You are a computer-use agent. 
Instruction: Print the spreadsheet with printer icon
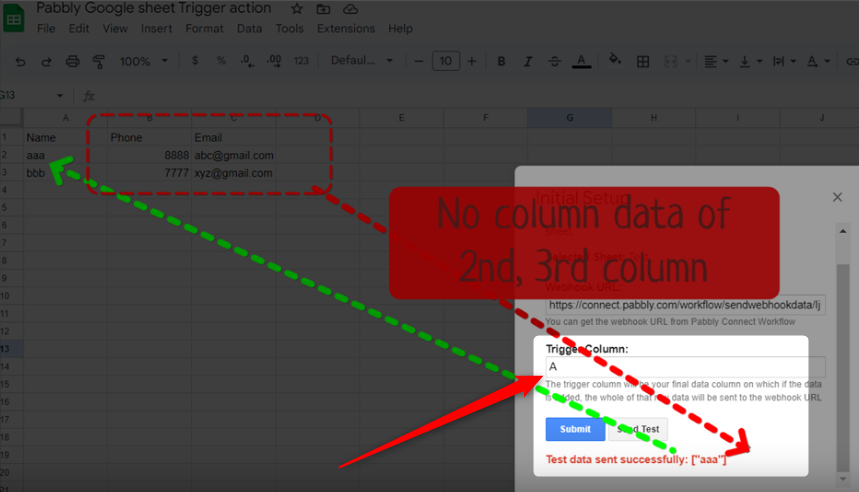click(x=72, y=61)
